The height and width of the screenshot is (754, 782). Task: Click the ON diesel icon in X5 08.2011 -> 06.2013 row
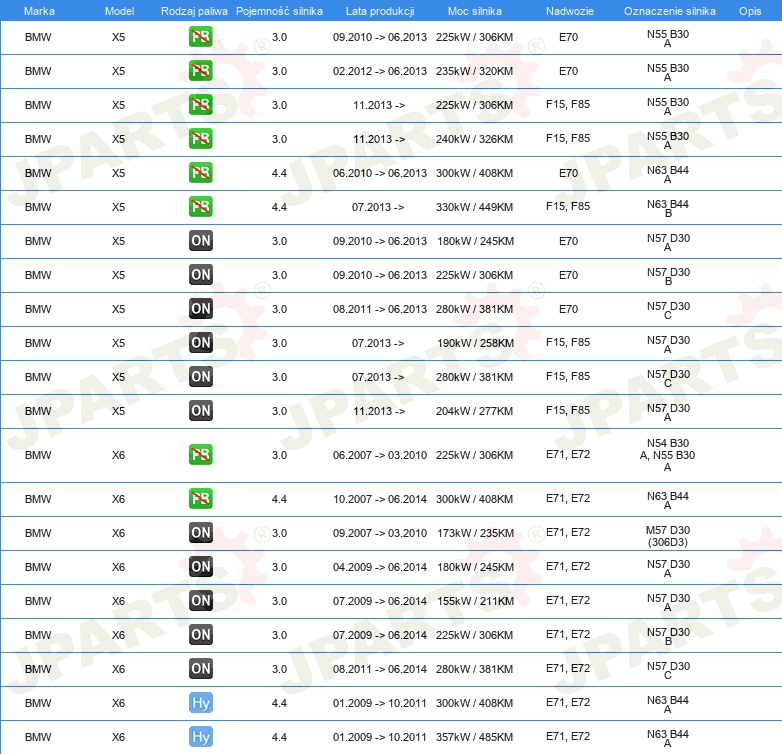tap(200, 308)
